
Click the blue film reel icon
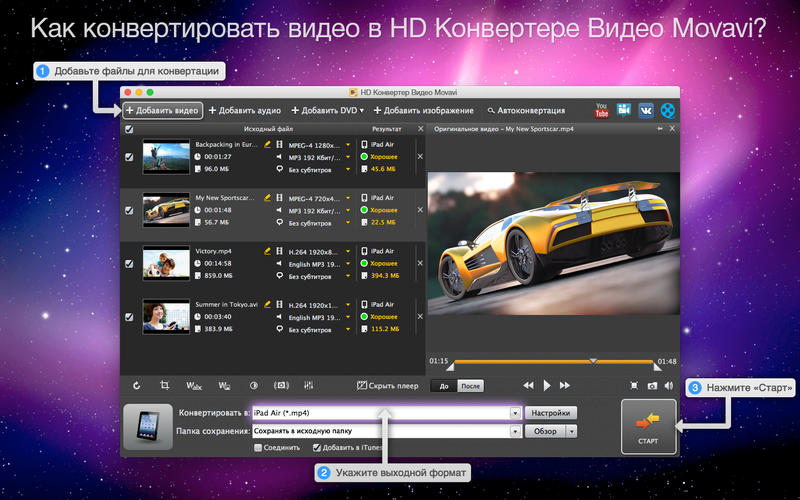[668, 110]
